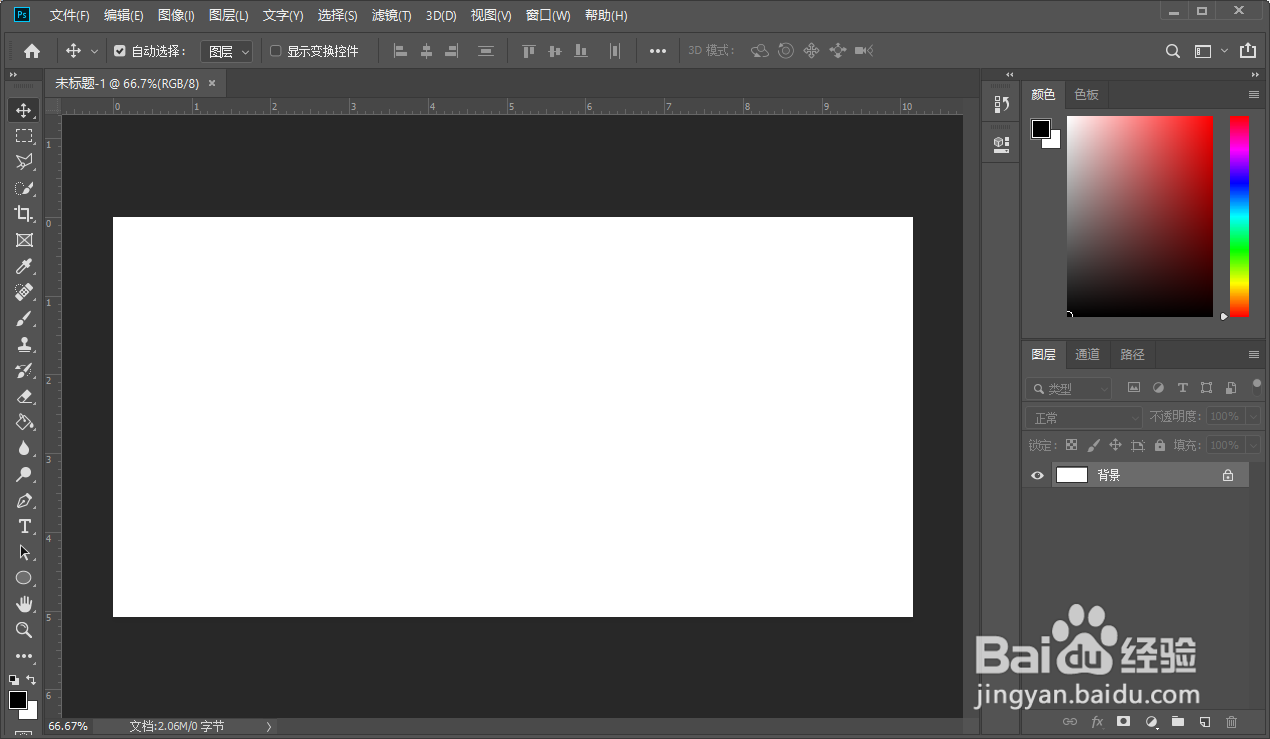Select the Eraser tool
This screenshot has width=1270, height=739.
click(24, 396)
